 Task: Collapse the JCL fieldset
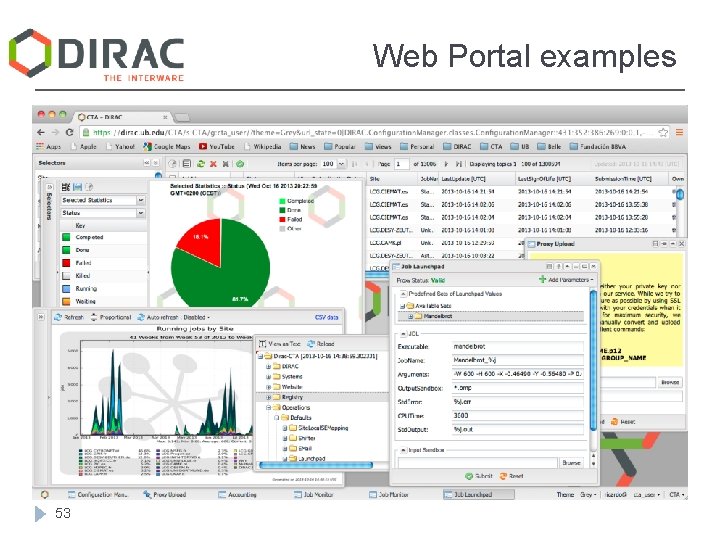coord(403,334)
